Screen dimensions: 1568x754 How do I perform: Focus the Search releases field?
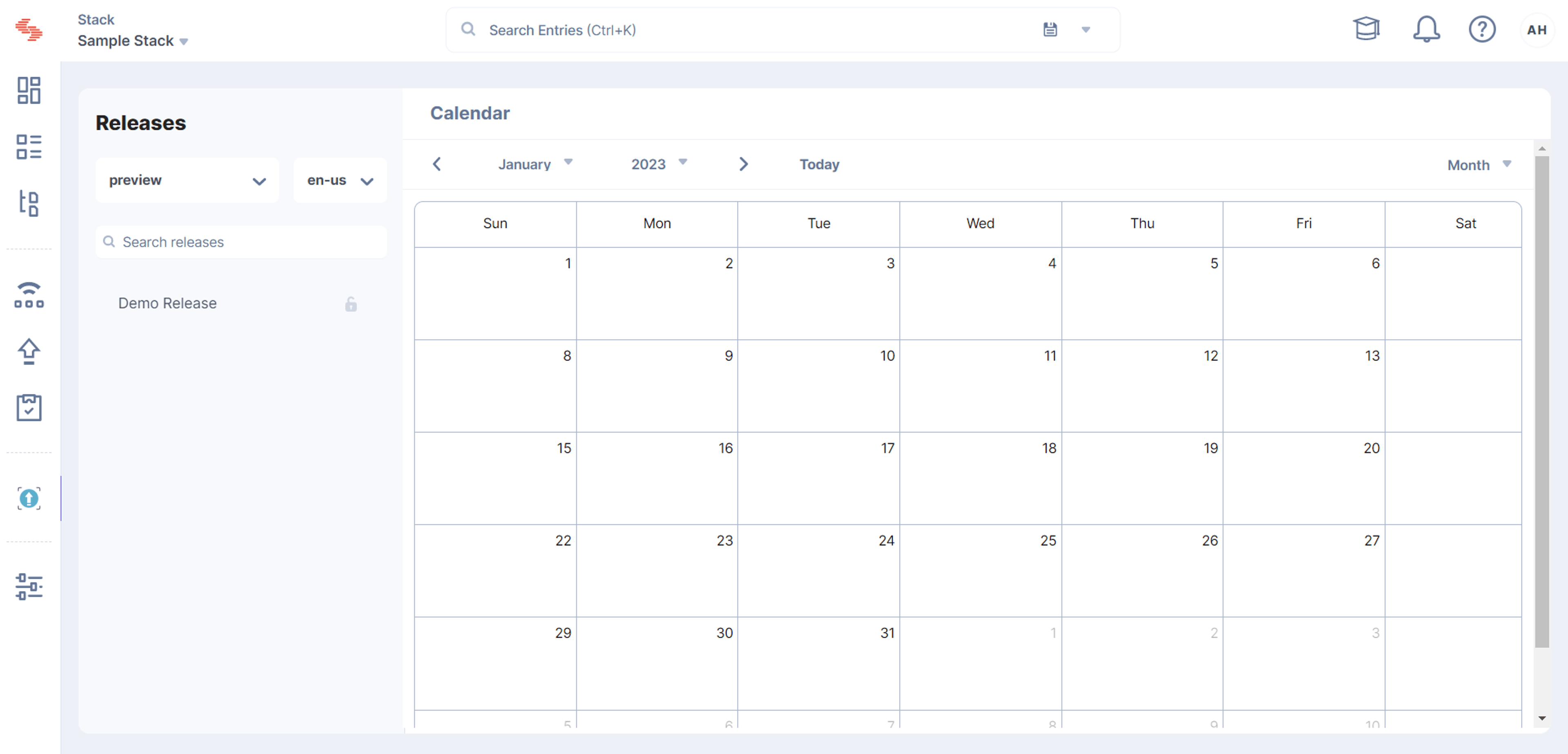[241, 242]
